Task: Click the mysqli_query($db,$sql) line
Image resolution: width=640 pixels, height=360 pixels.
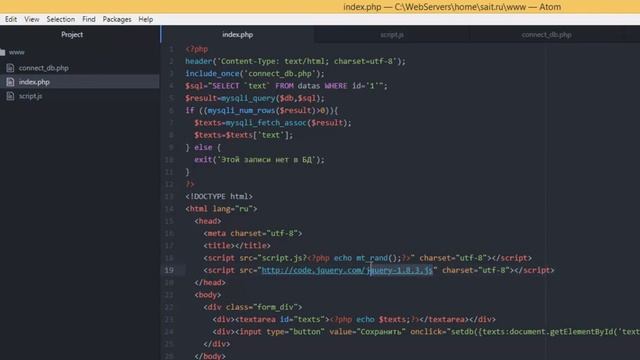Action: tap(255, 98)
